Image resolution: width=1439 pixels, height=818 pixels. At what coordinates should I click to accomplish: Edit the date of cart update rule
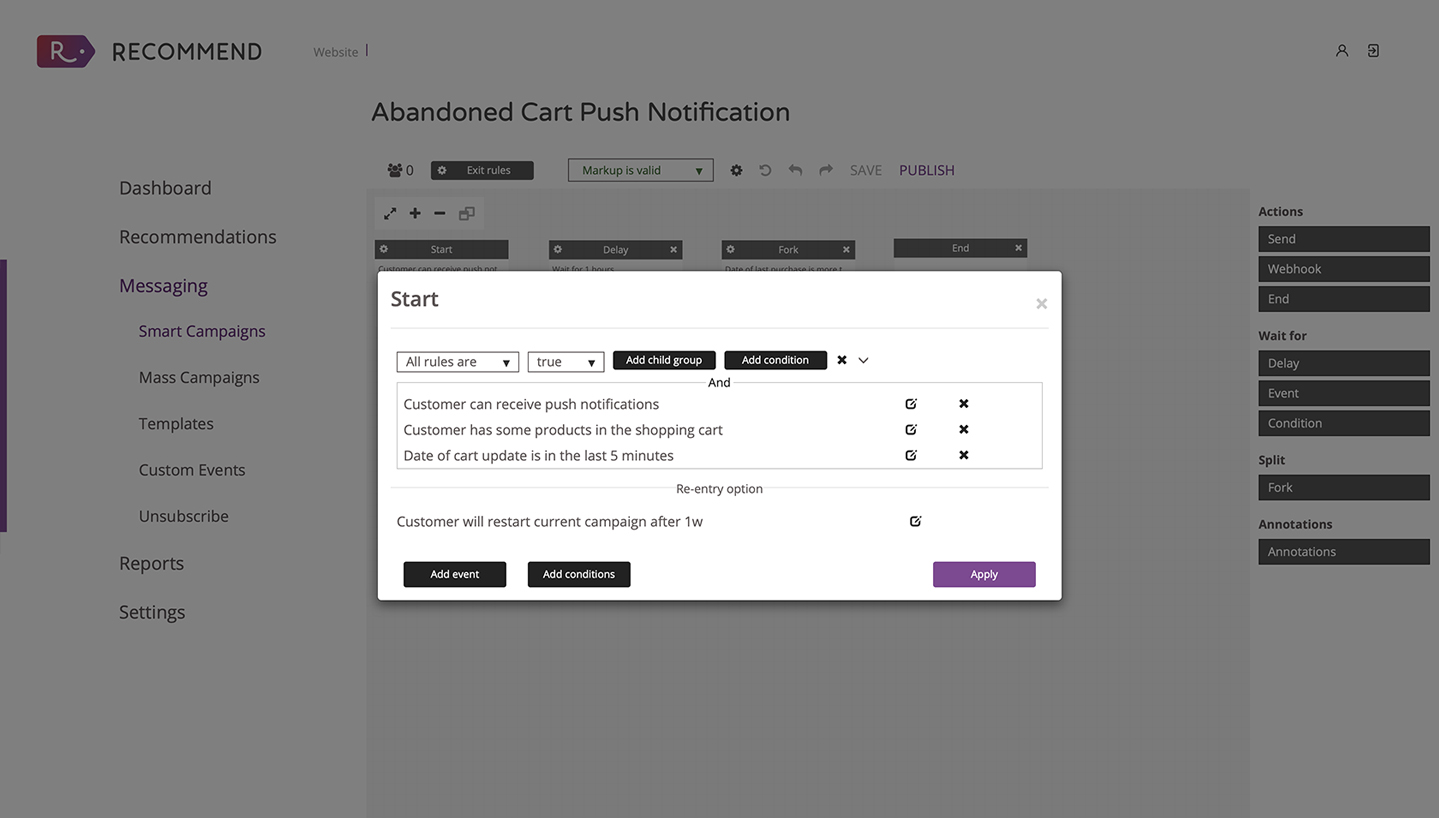tap(911, 455)
